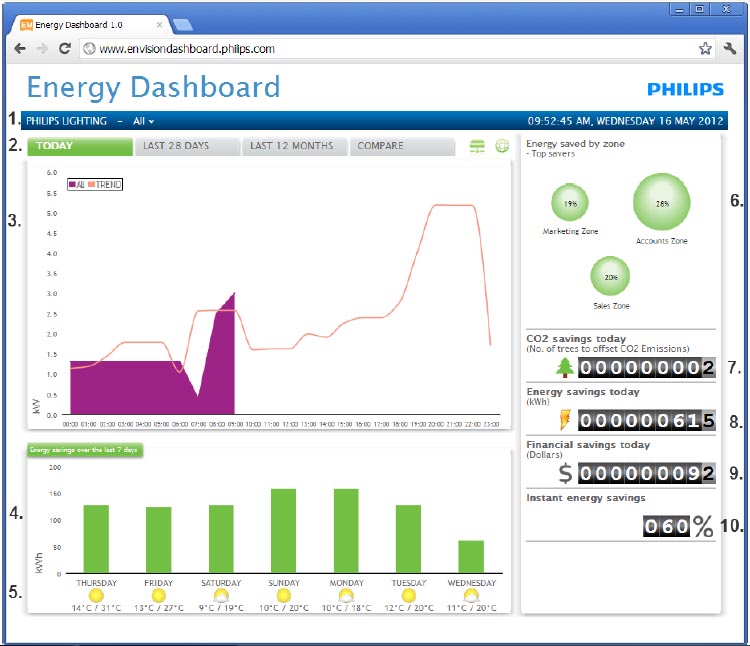This screenshot has width=750, height=646.
Task: Open the browser wrench settings menu
Action: (730, 48)
